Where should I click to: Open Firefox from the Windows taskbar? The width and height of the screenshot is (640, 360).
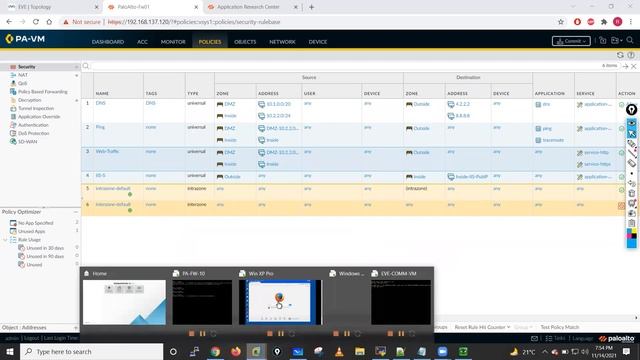tap(236, 351)
